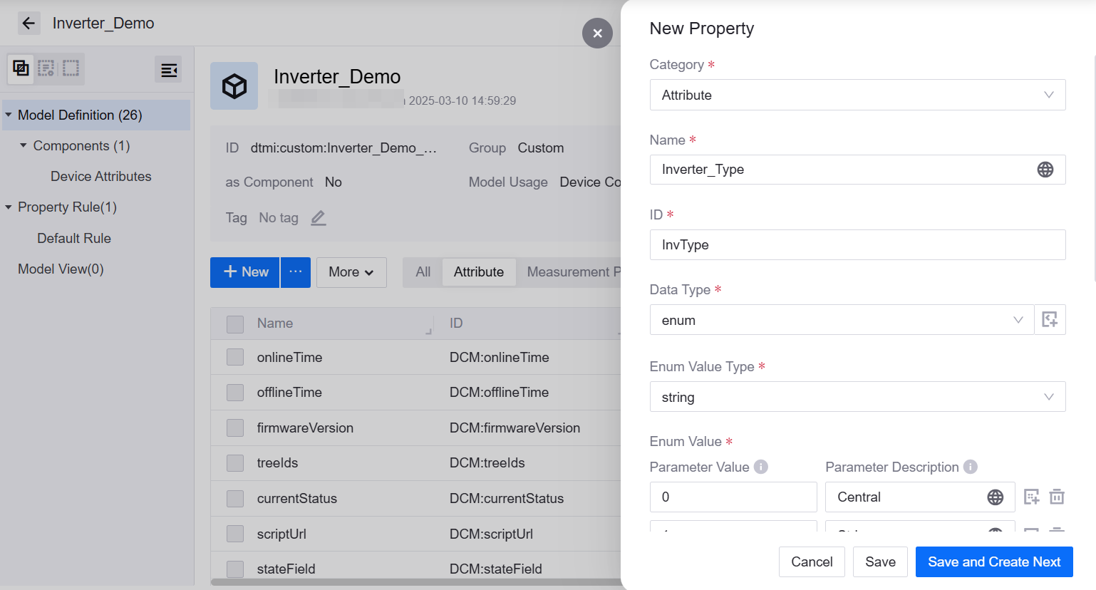Click the globe icon in Name field

pos(1045,170)
